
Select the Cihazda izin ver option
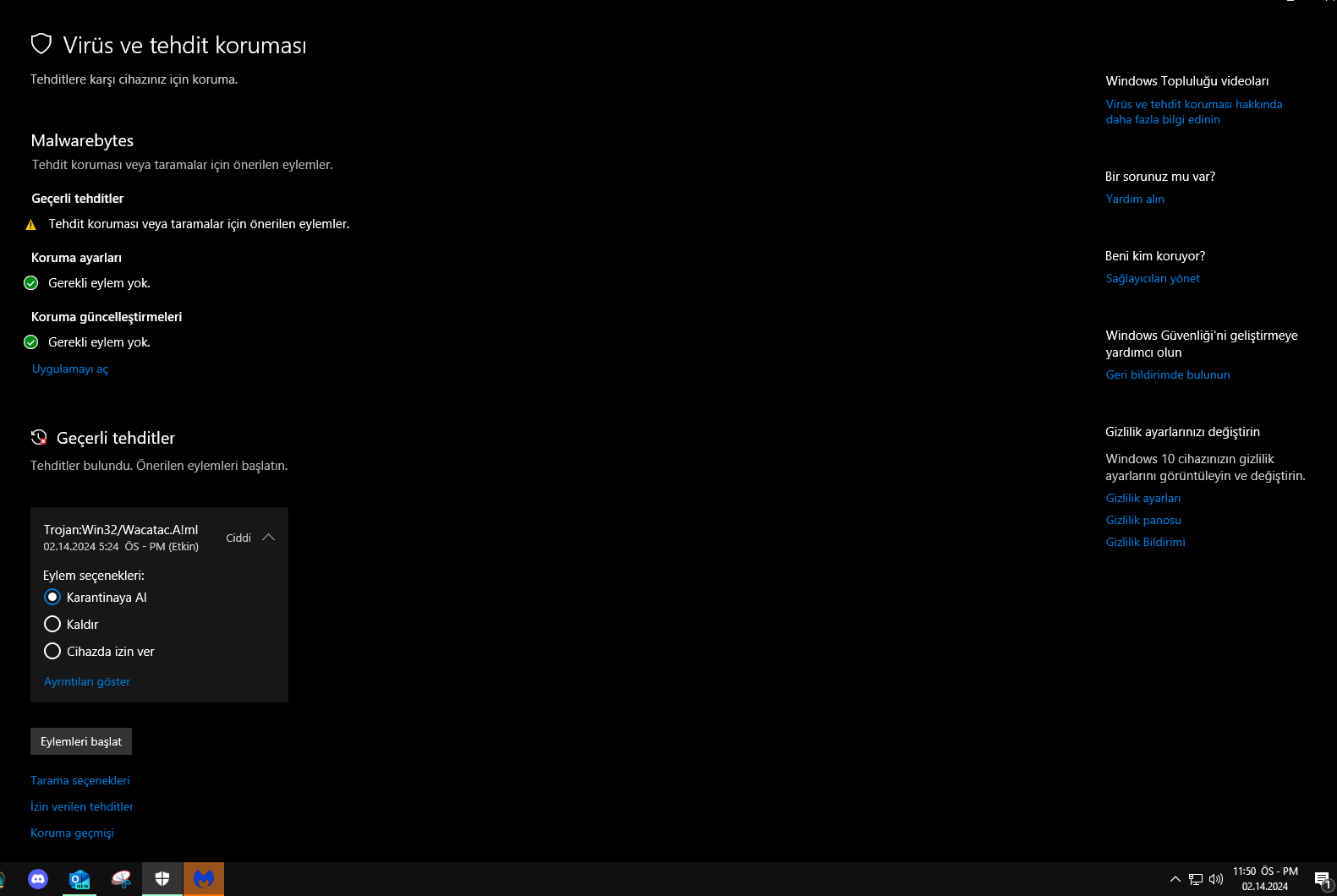tap(52, 652)
